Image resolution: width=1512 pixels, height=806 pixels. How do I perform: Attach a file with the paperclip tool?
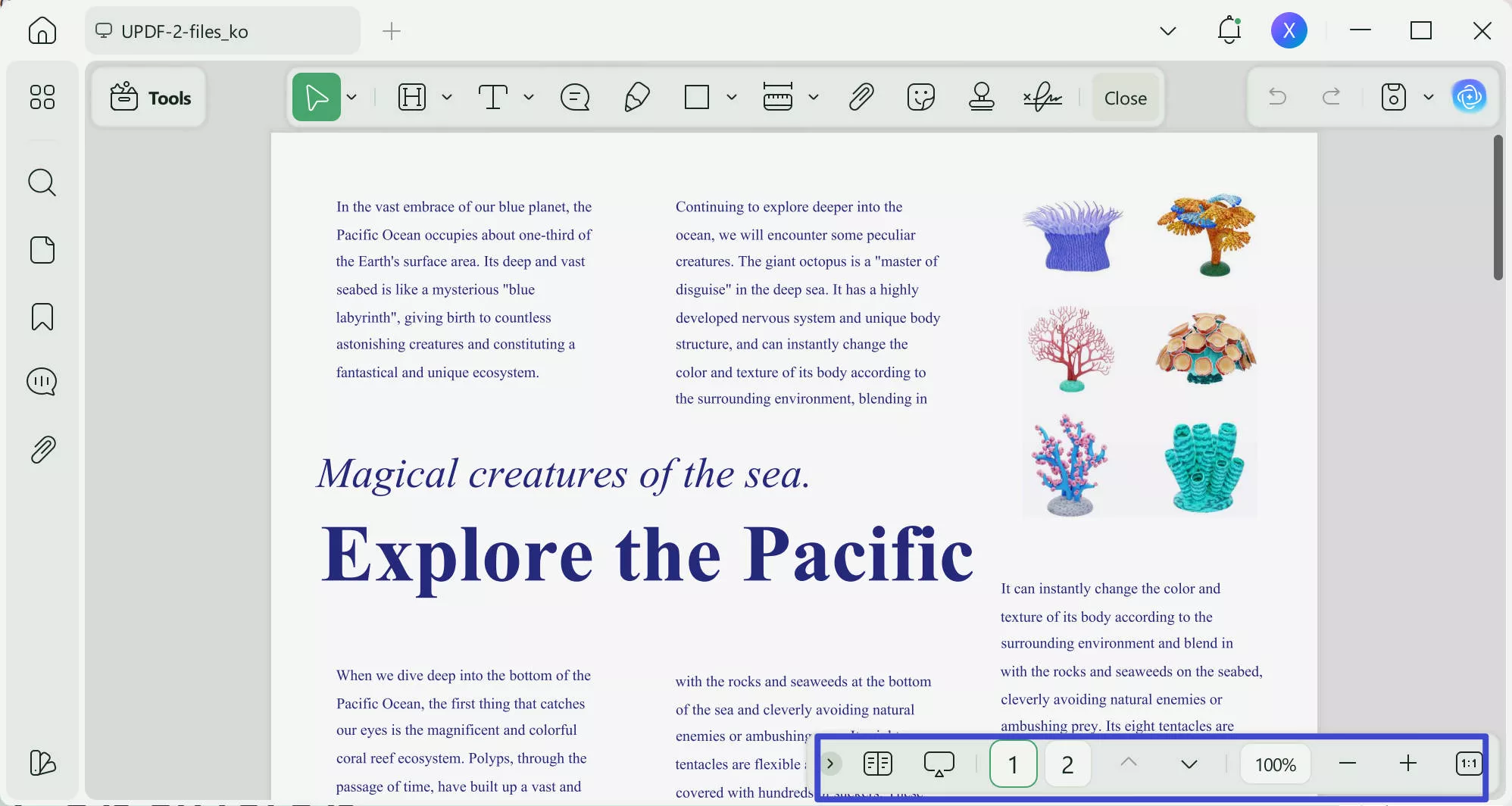click(x=861, y=97)
